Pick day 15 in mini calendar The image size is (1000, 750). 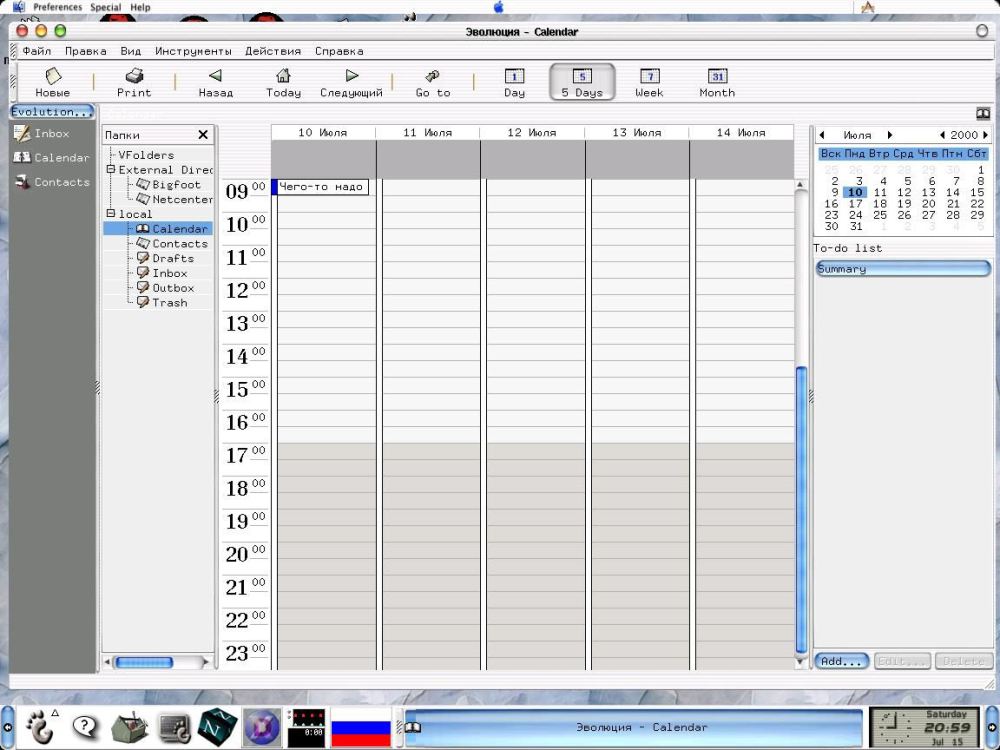977,192
